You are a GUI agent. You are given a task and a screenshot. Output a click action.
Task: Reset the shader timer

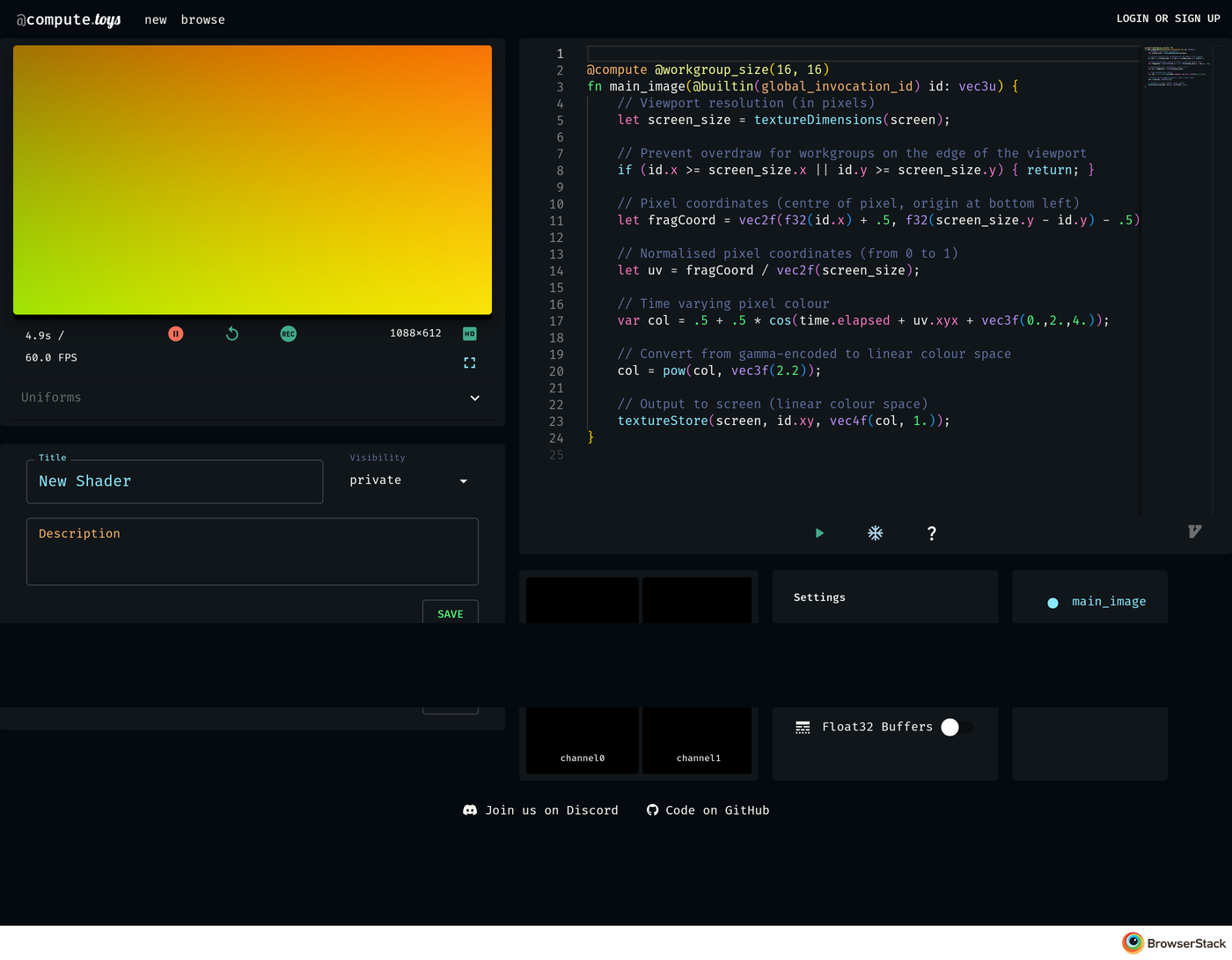click(x=232, y=333)
